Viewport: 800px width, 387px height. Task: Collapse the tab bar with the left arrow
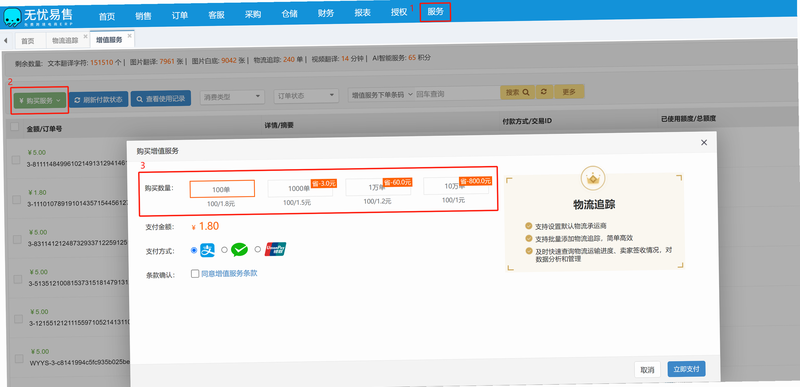point(5,40)
